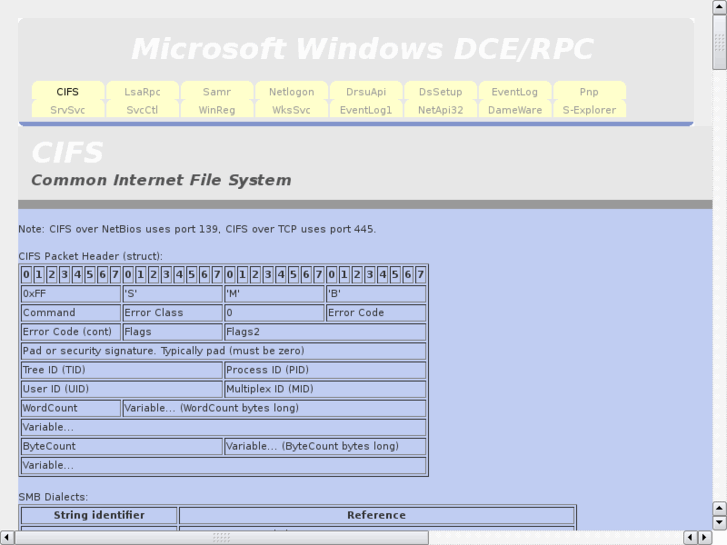This screenshot has width=727, height=545.
Task: Click the Flags2 cell
Action: (x=325, y=332)
